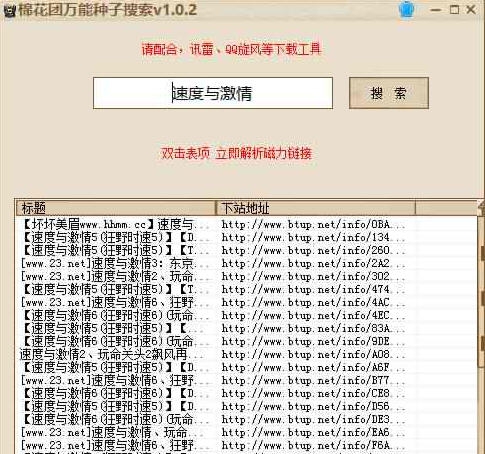This screenshot has height=454, width=485.
Task: Select the URL ending info/2A2
Action: coord(313,263)
